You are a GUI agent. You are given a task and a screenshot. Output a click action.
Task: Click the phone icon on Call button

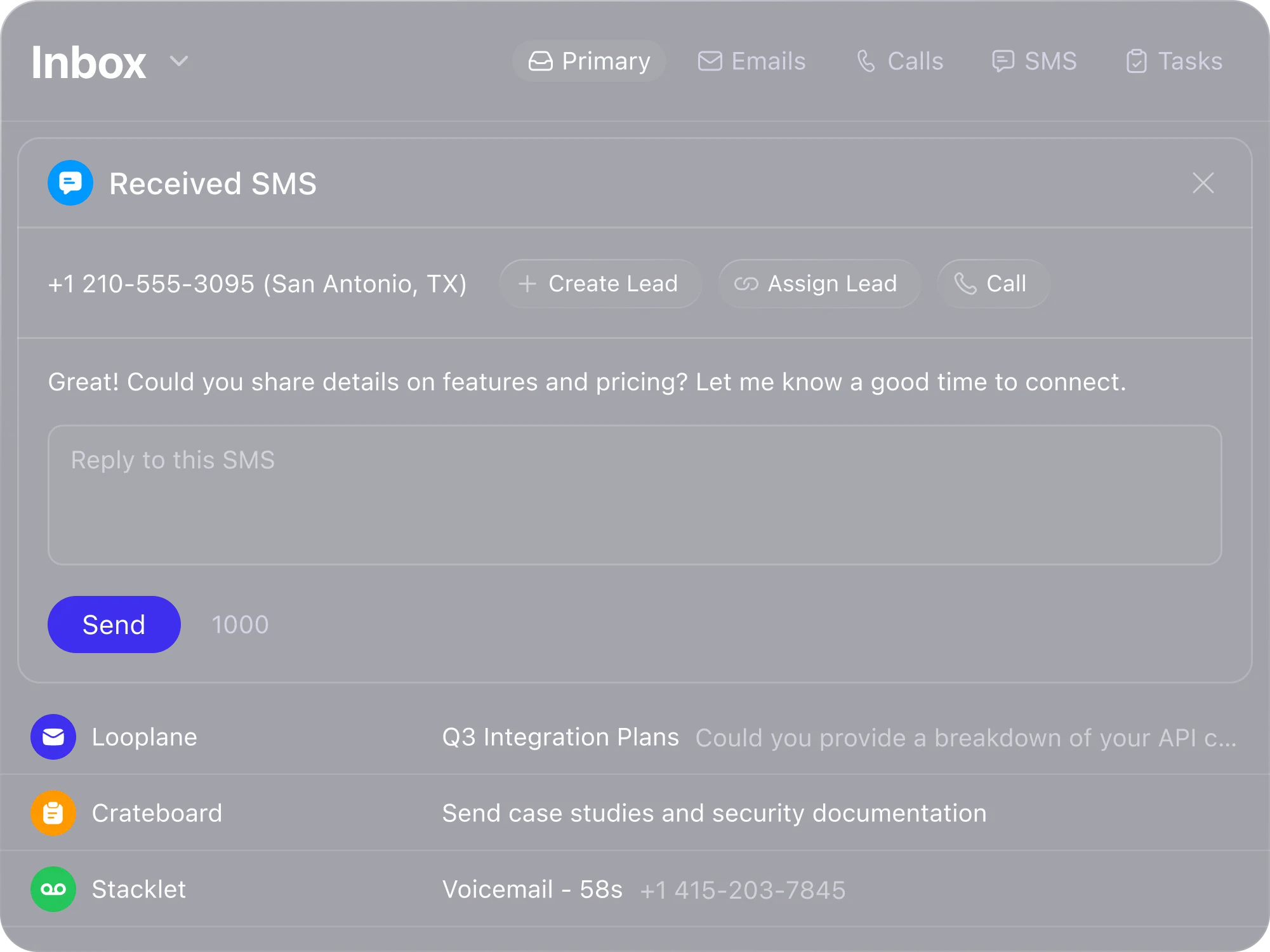coord(965,284)
